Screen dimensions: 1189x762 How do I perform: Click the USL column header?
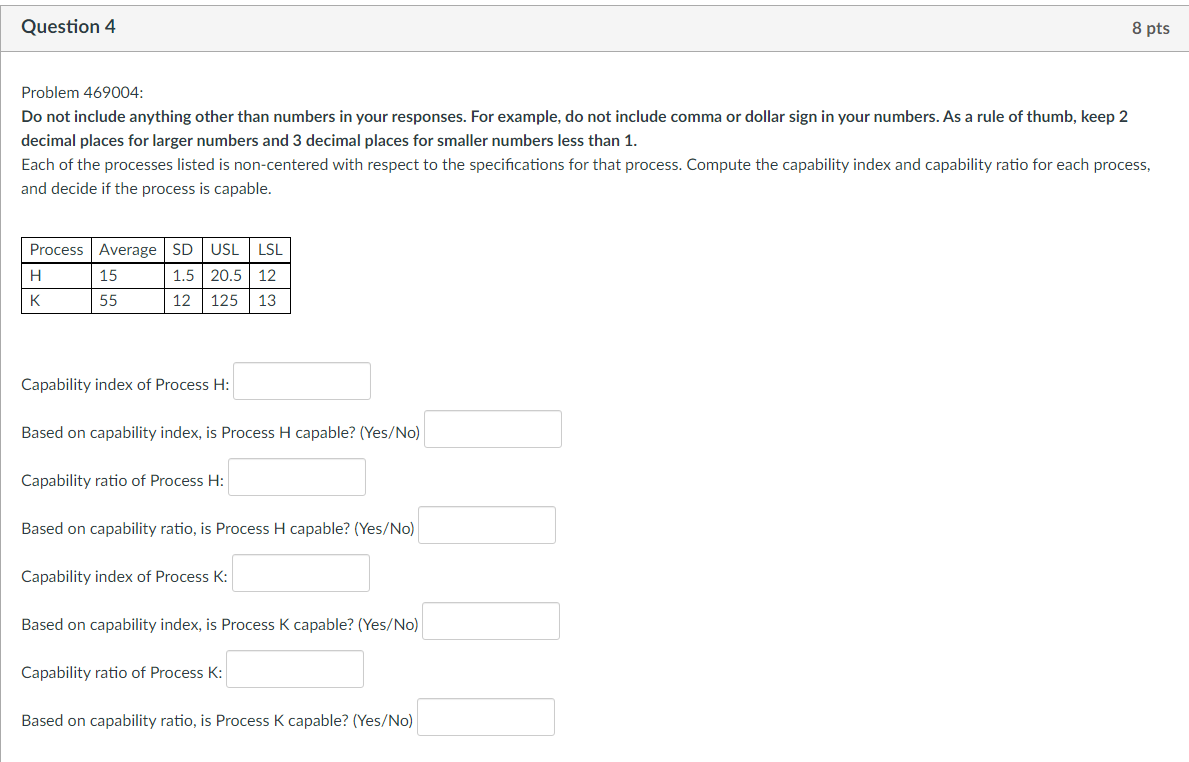click(x=223, y=249)
